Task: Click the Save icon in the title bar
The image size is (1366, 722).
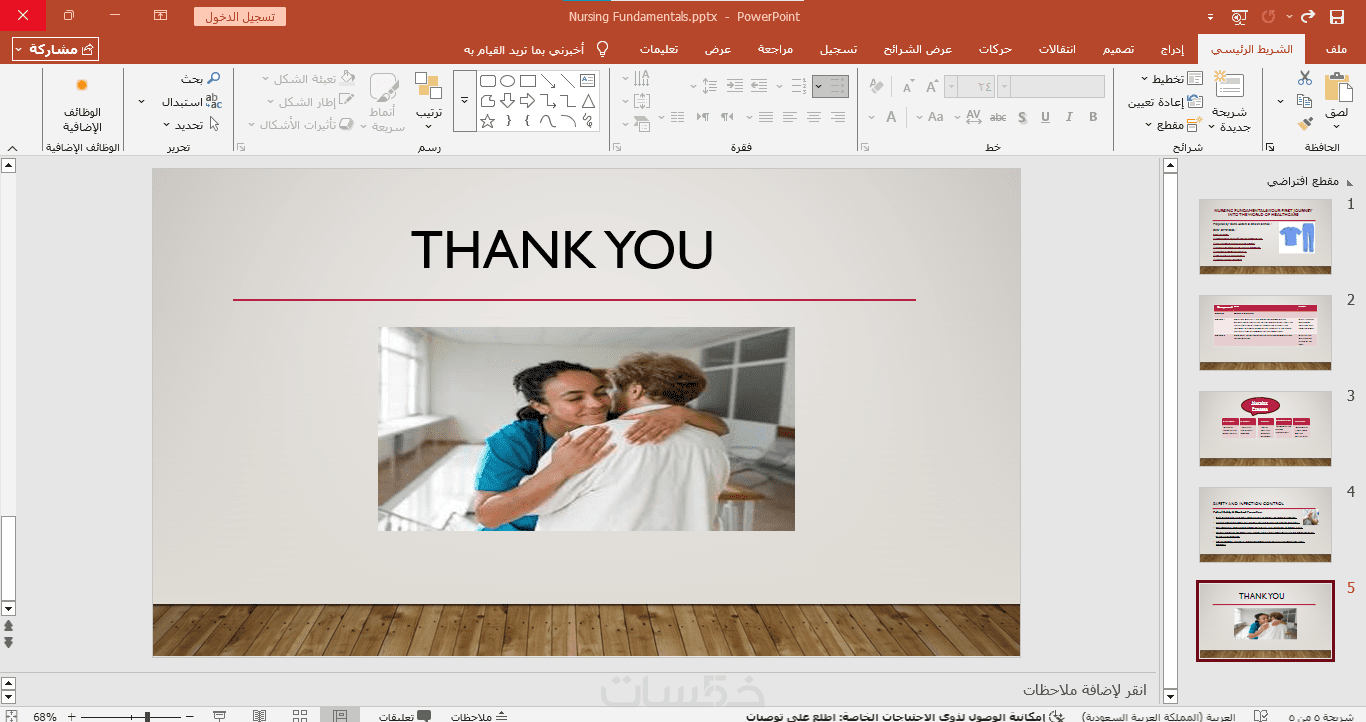Action: point(1337,17)
